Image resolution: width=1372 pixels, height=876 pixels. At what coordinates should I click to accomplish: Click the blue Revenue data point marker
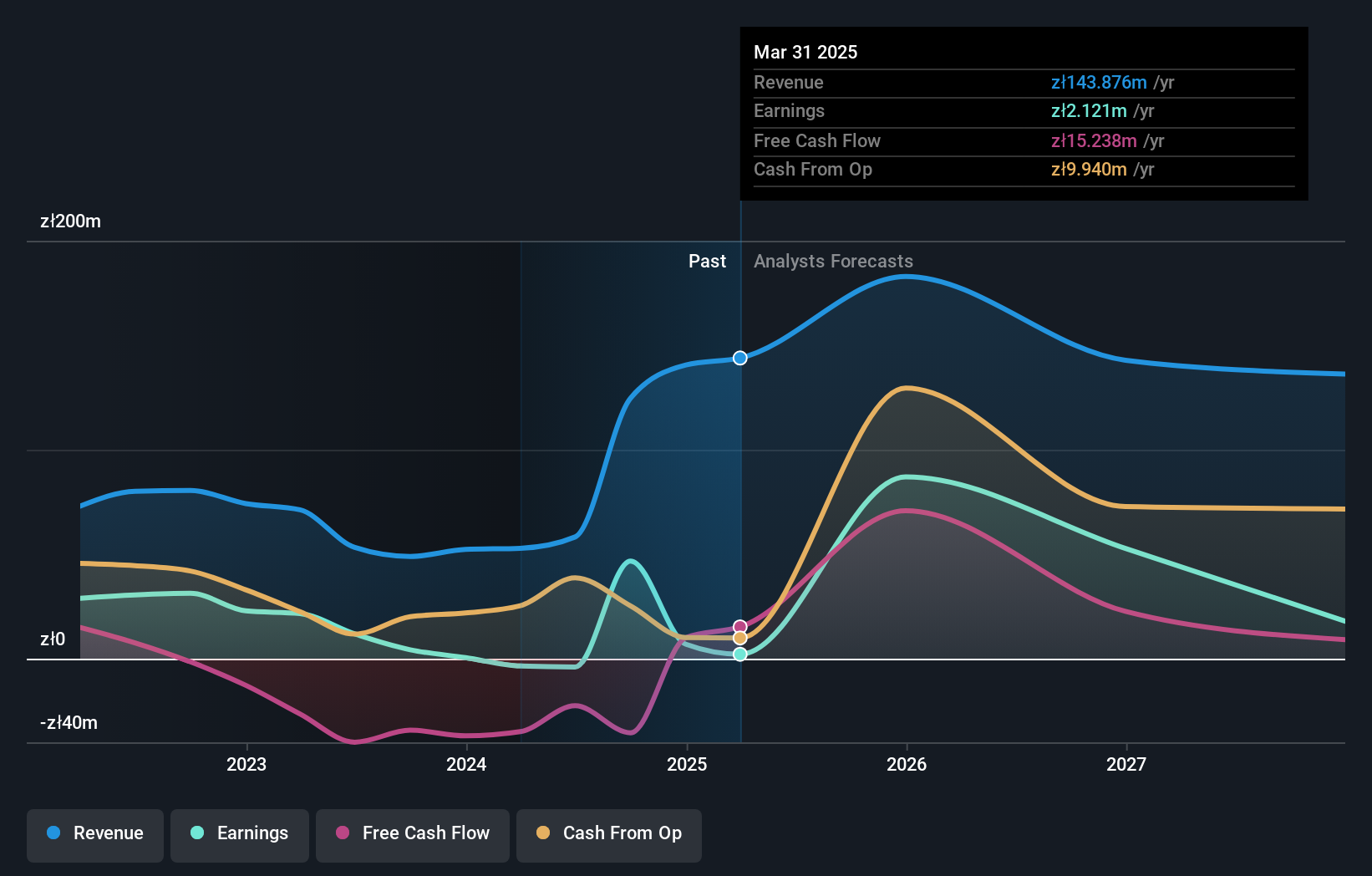click(x=740, y=358)
